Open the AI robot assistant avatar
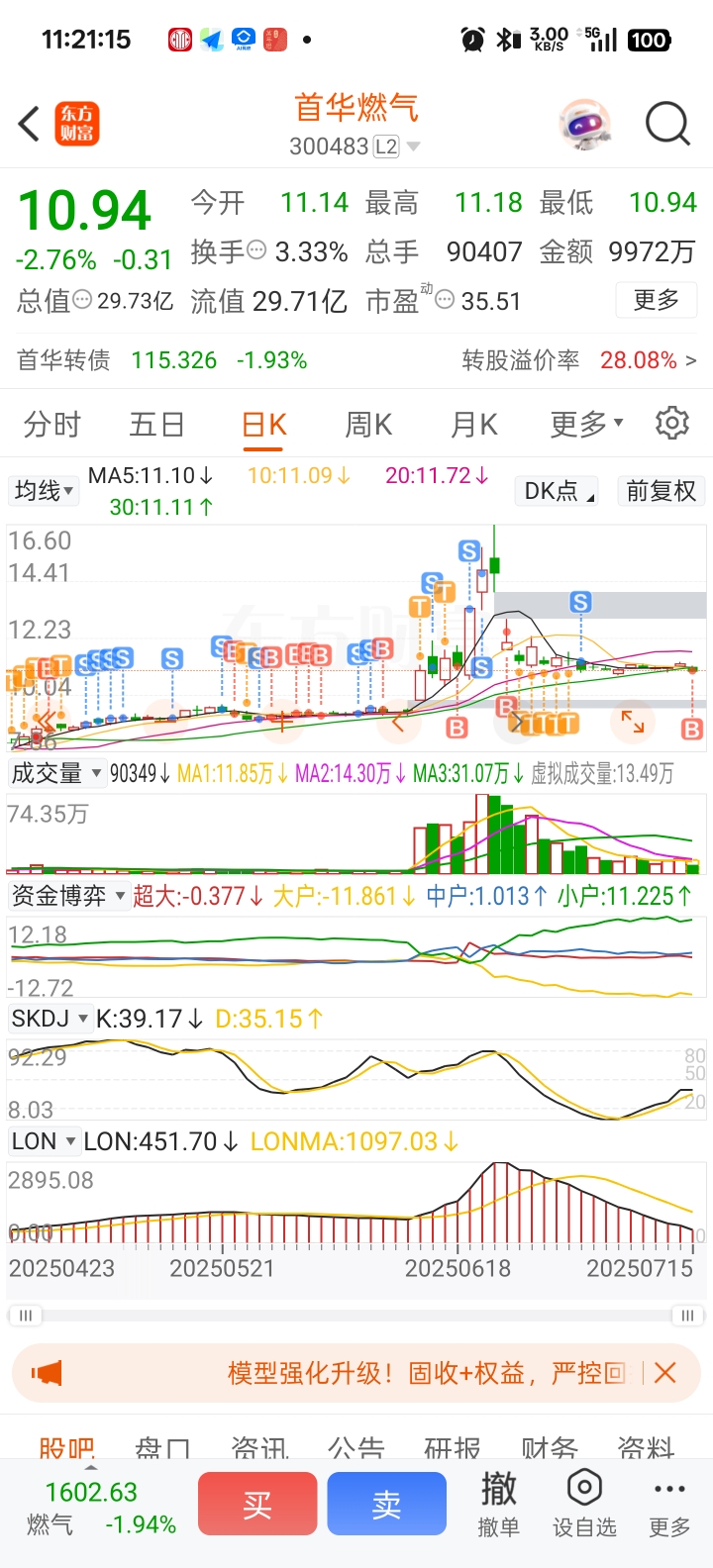Image resolution: width=713 pixels, height=1568 pixels. coord(585,125)
